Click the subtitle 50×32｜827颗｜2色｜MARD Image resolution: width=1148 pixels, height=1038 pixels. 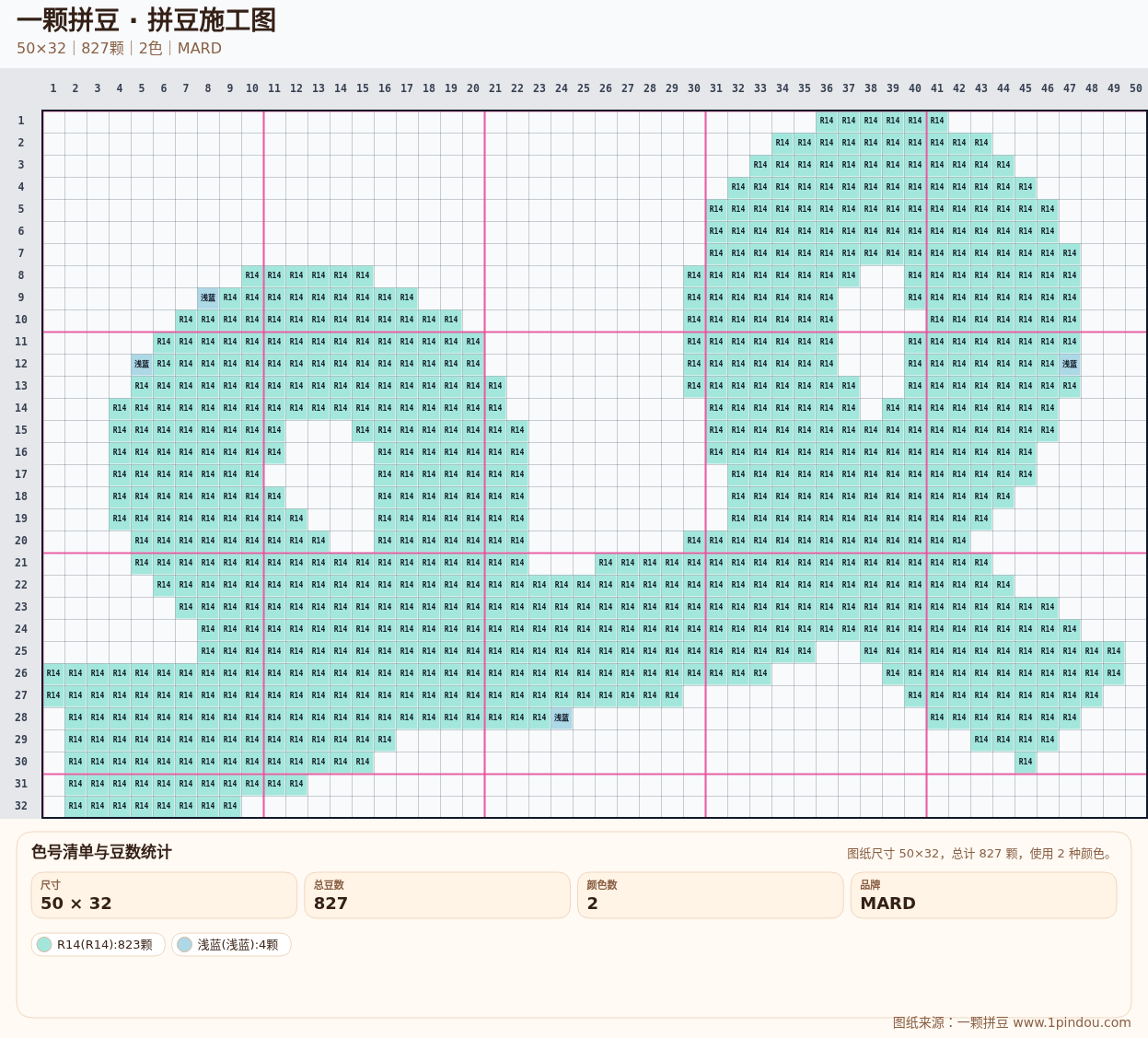[x=119, y=48]
